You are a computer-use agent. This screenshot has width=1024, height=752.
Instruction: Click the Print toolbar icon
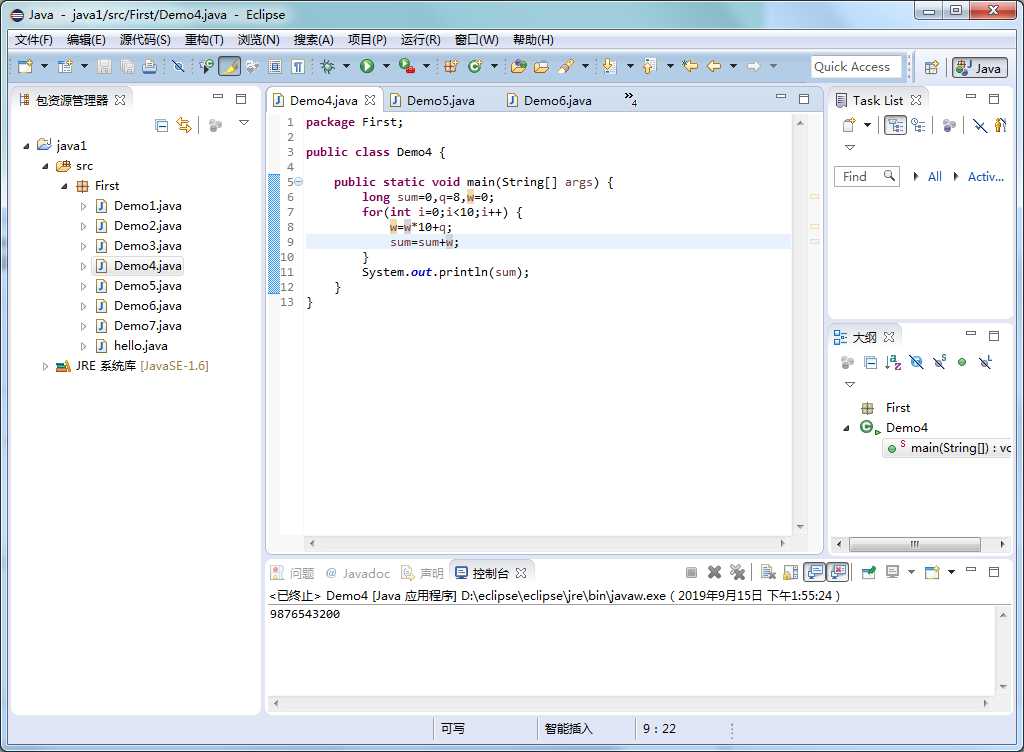150,66
